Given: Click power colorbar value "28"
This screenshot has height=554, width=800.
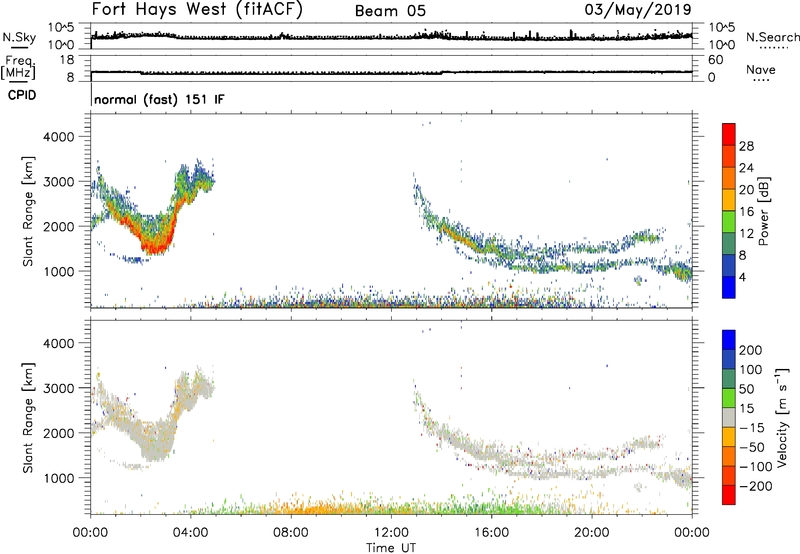Looking at the screenshot, I should 746,146.
